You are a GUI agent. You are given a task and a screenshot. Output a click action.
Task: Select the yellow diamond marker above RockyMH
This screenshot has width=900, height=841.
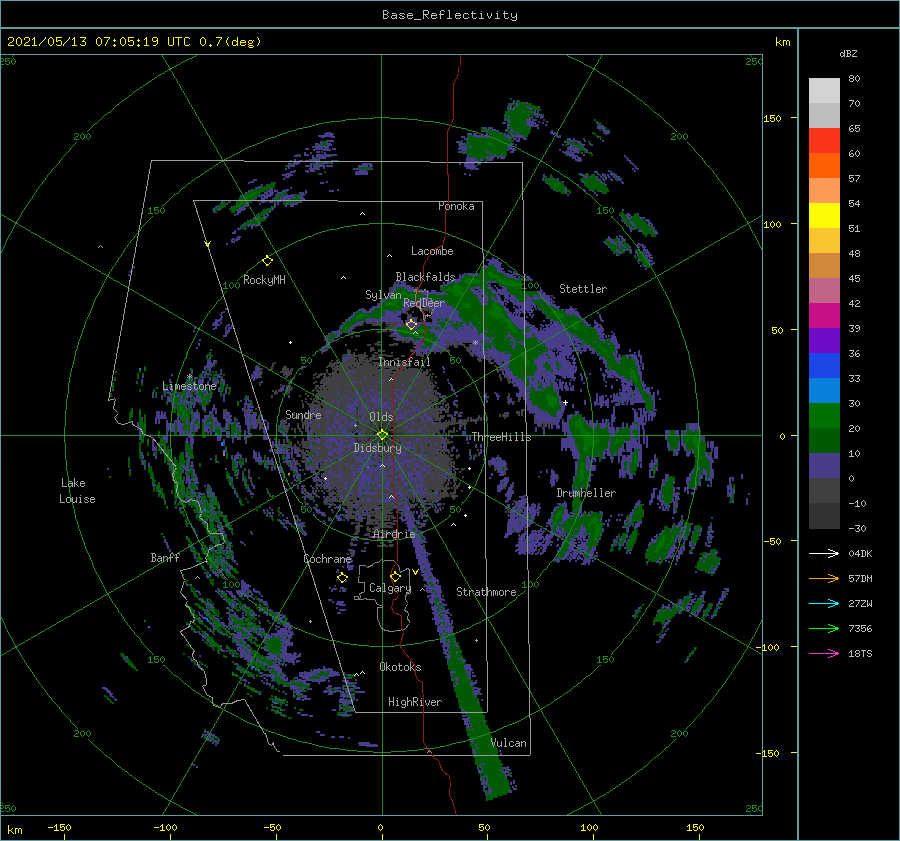click(267, 261)
